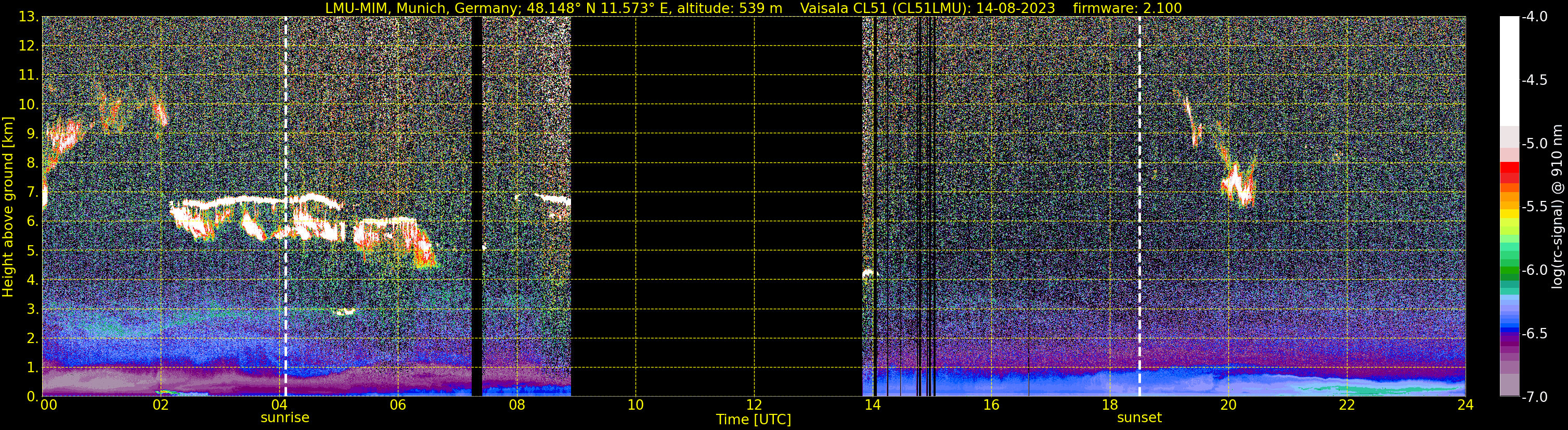The width and height of the screenshot is (1568, 430).
Task: Click the colorbar tick label '-7.0'
Action: point(1534,397)
